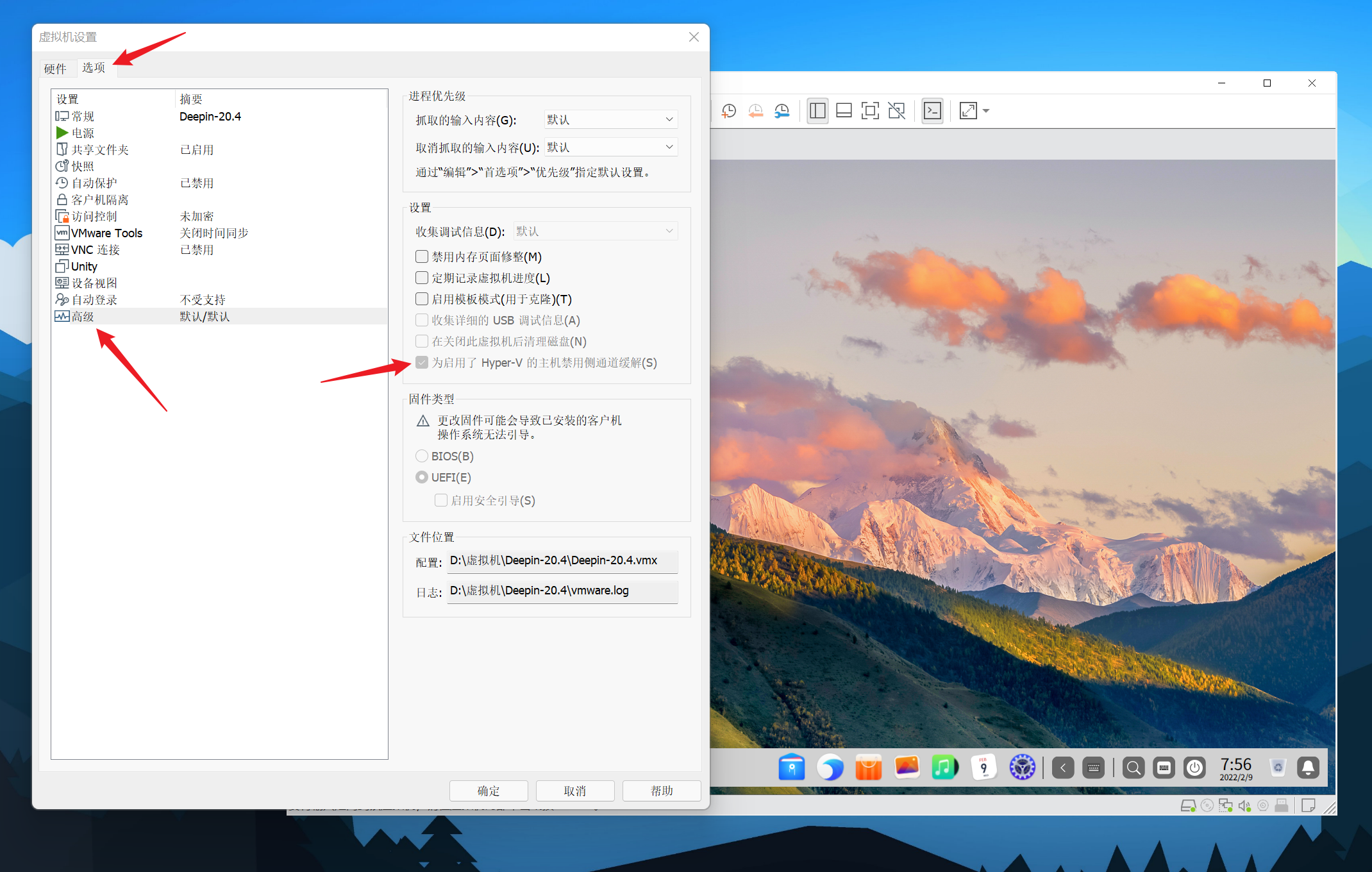Click the Unity mode toolbar icon

pyautogui.click(x=896, y=111)
